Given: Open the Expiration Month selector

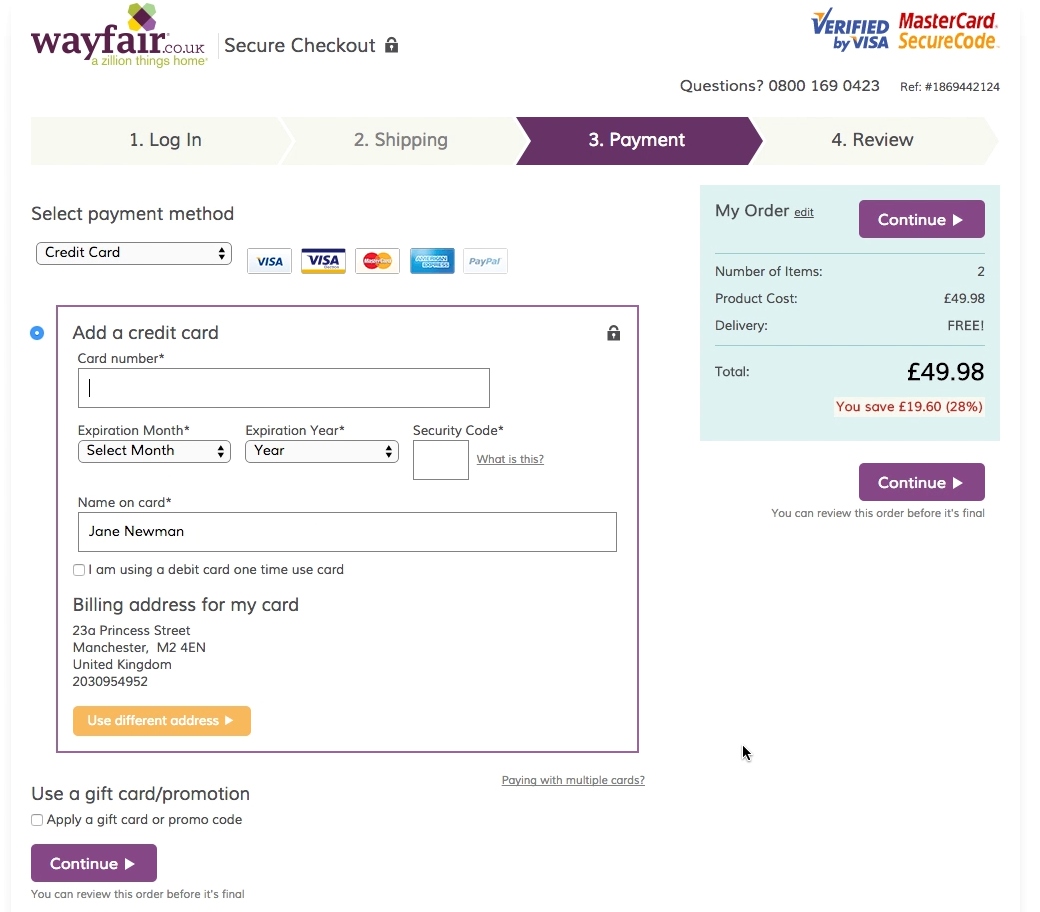Looking at the screenshot, I should (154, 451).
